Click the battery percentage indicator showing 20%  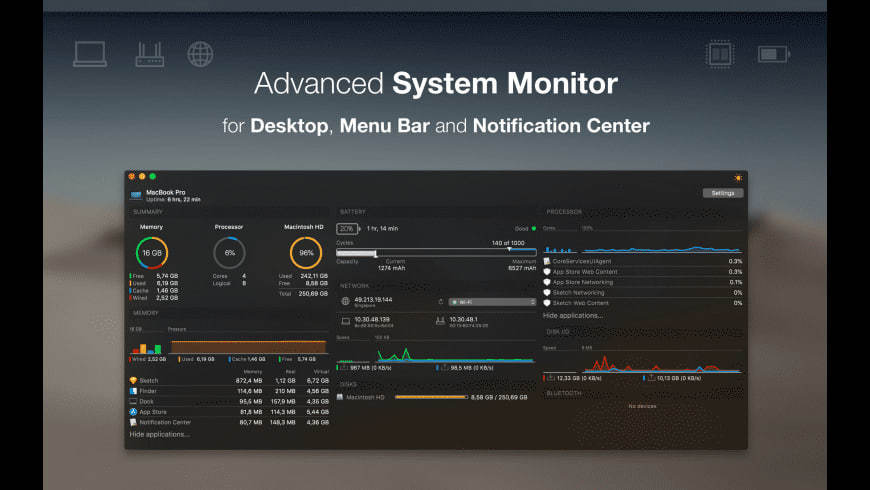click(347, 229)
